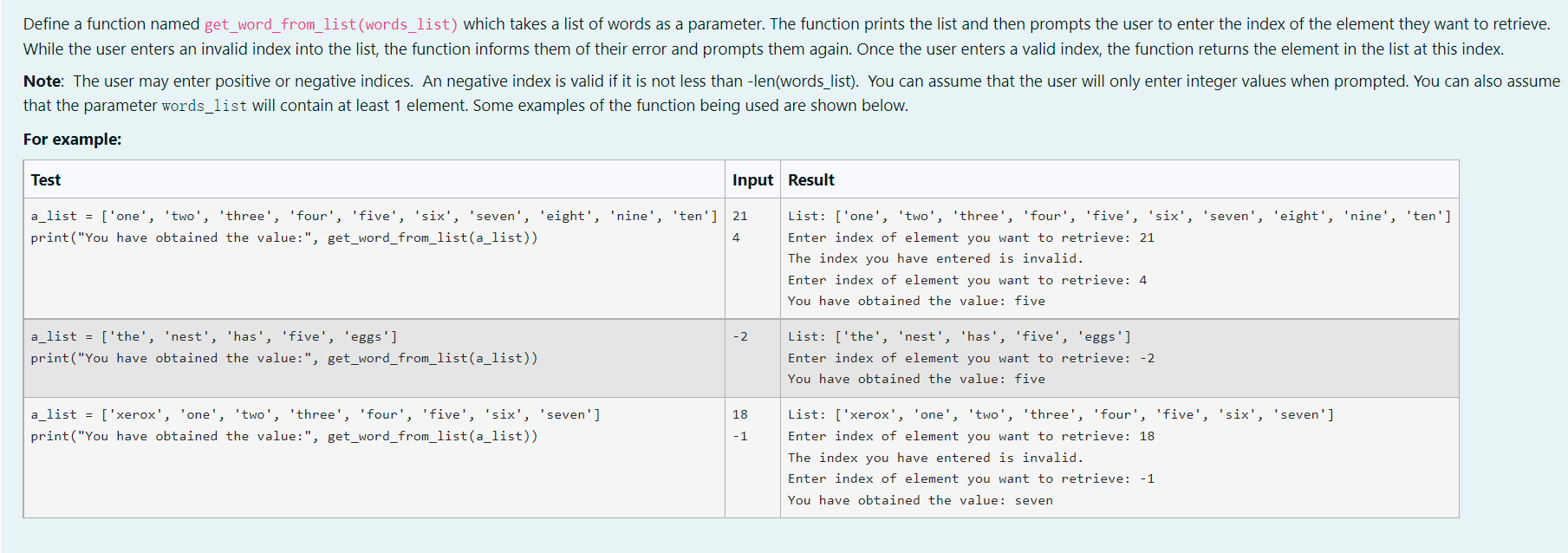The height and width of the screenshot is (553, 1568).
Task: Click result line ending 'retrieve: -1'
Action: (x=971, y=478)
